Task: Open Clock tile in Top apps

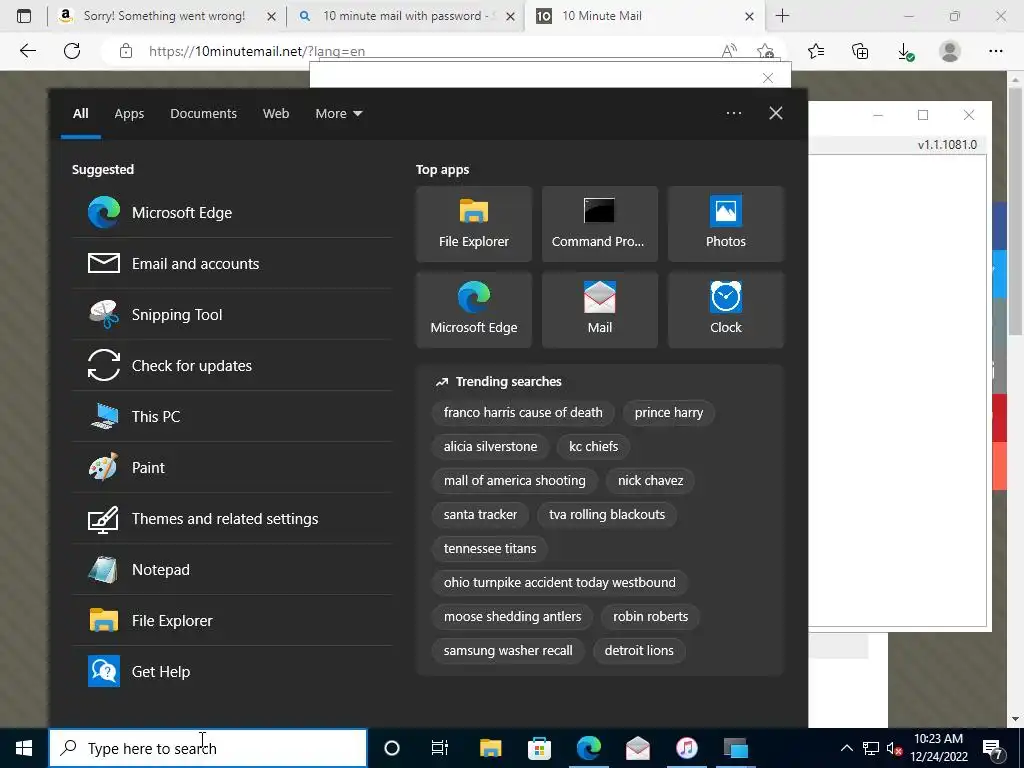Action: tap(726, 310)
